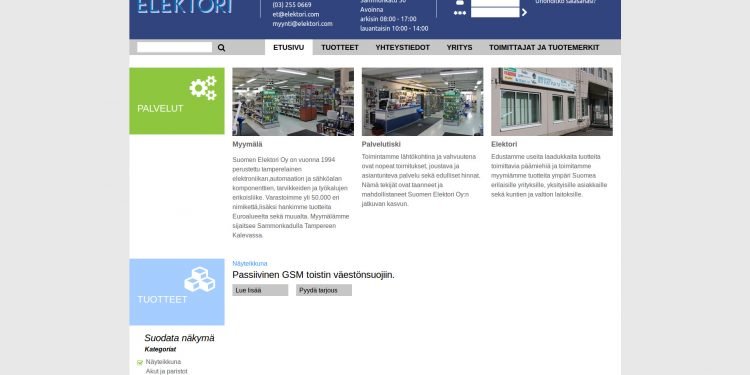
Task: Click the 'arkisin 08:00 - 17:00' hours text
Action: pos(388,19)
